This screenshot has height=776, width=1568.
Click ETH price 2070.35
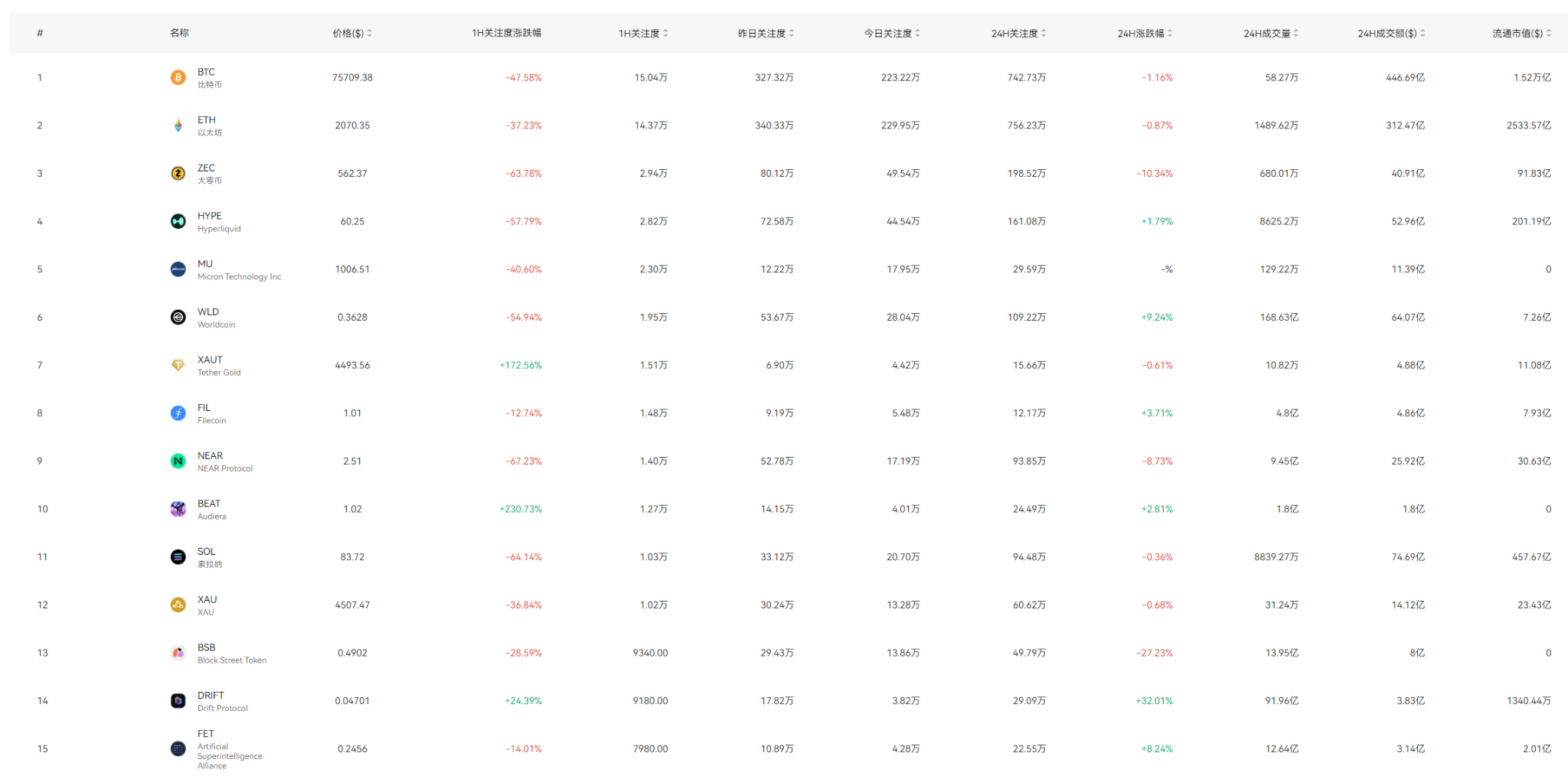click(353, 126)
